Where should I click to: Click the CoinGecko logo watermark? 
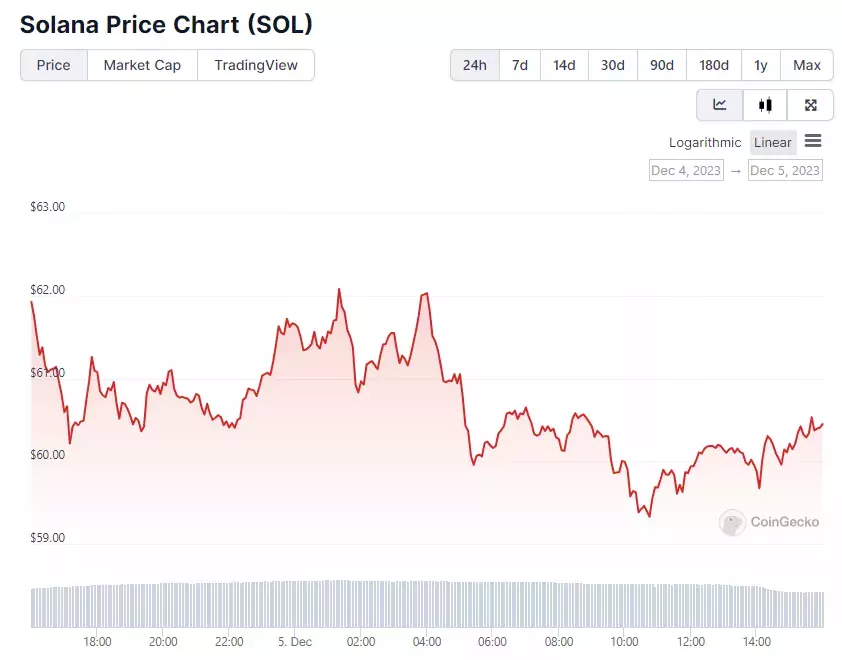[x=769, y=522]
